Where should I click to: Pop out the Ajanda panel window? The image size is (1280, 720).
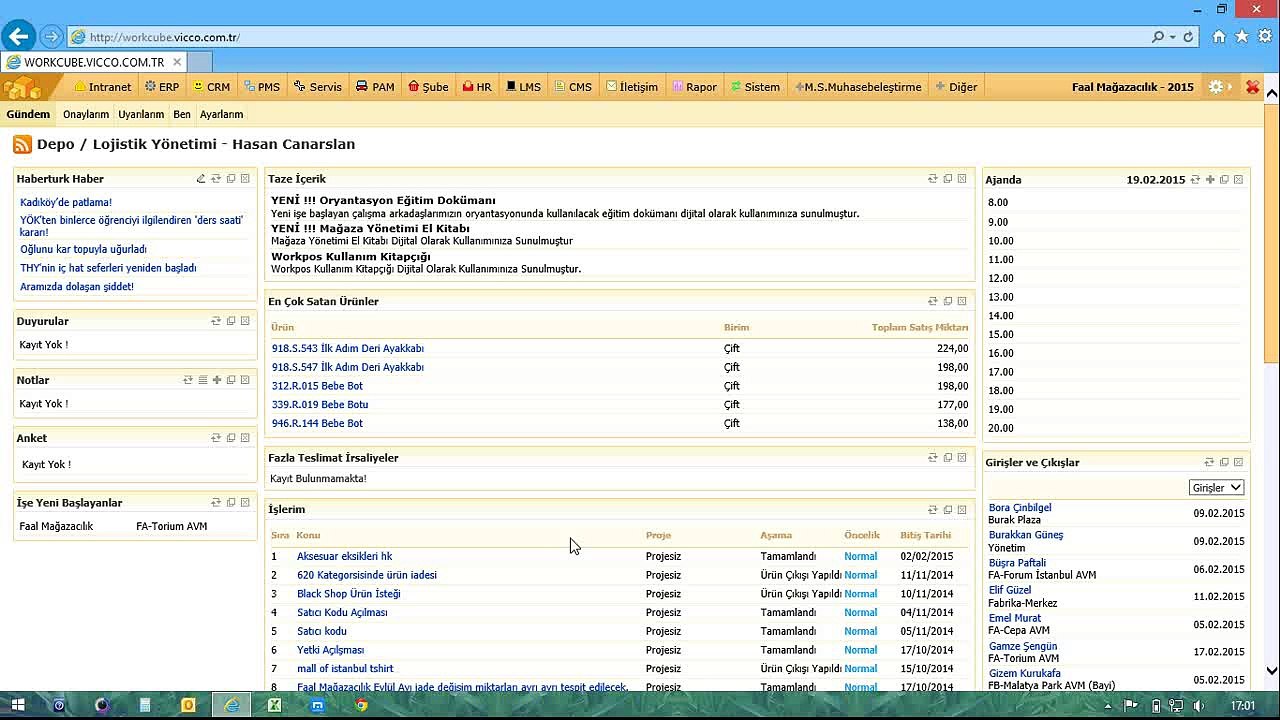point(1224,180)
